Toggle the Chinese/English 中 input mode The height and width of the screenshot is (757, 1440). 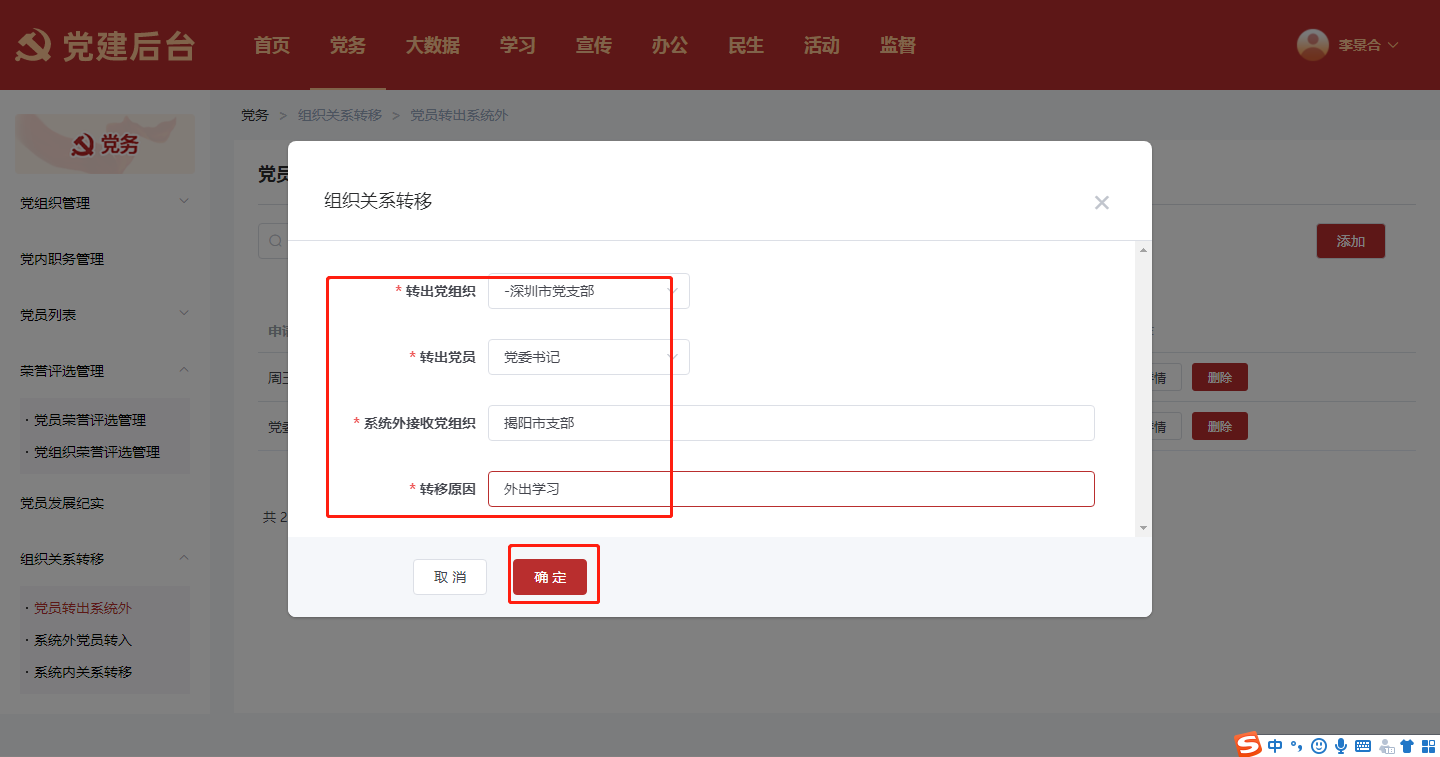coord(1275,746)
